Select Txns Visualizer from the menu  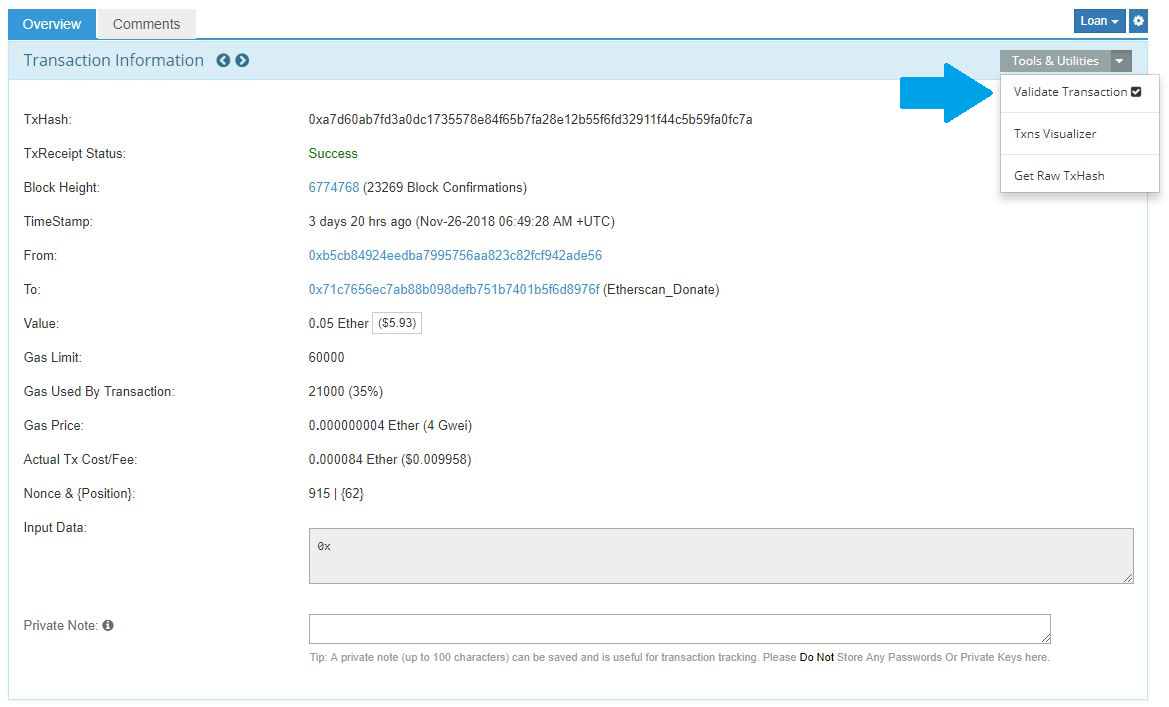[x=1053, y=133]
